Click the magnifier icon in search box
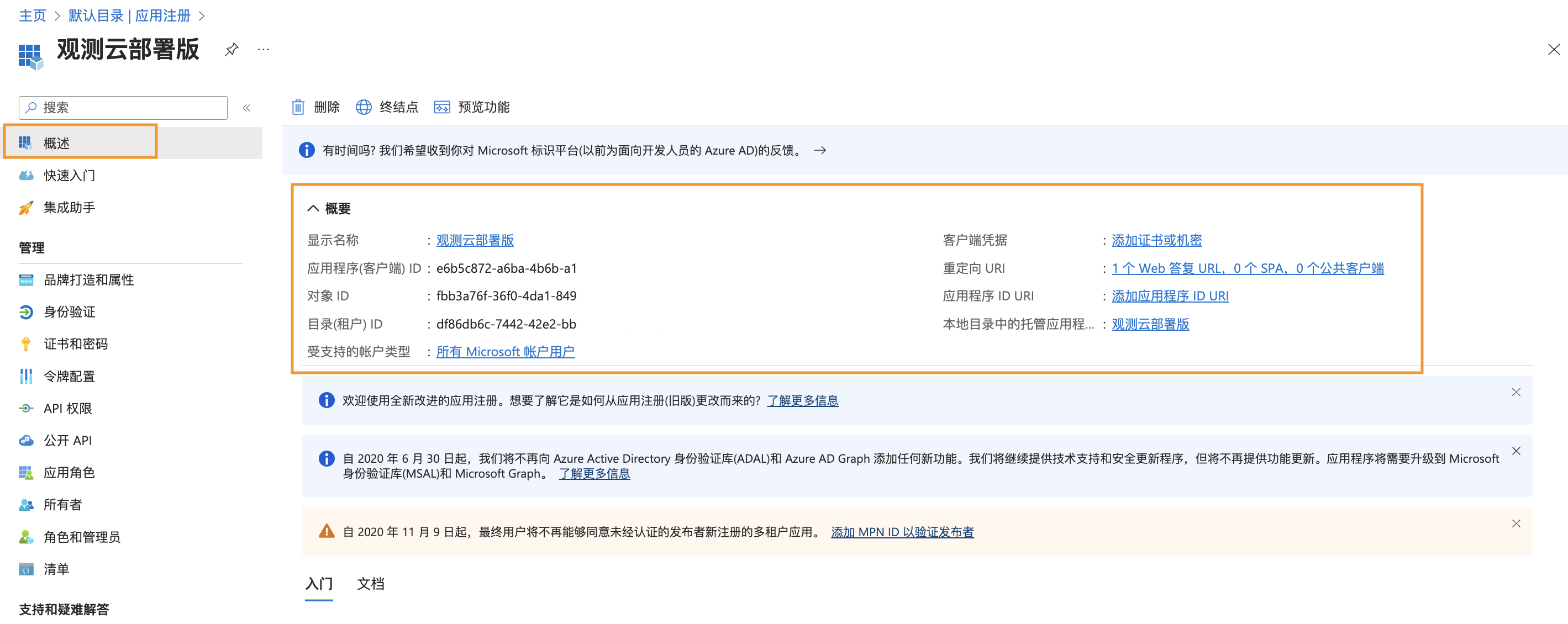 pos(31,108)
